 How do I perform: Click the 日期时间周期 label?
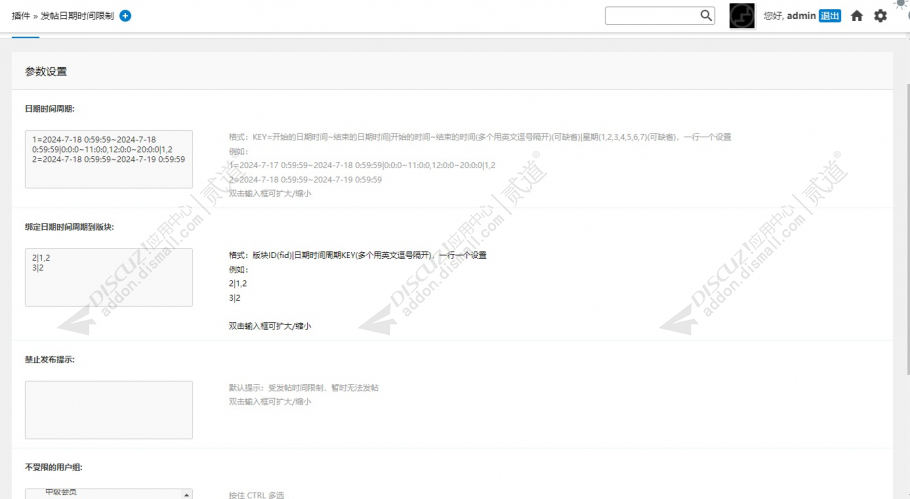[49, 109]
